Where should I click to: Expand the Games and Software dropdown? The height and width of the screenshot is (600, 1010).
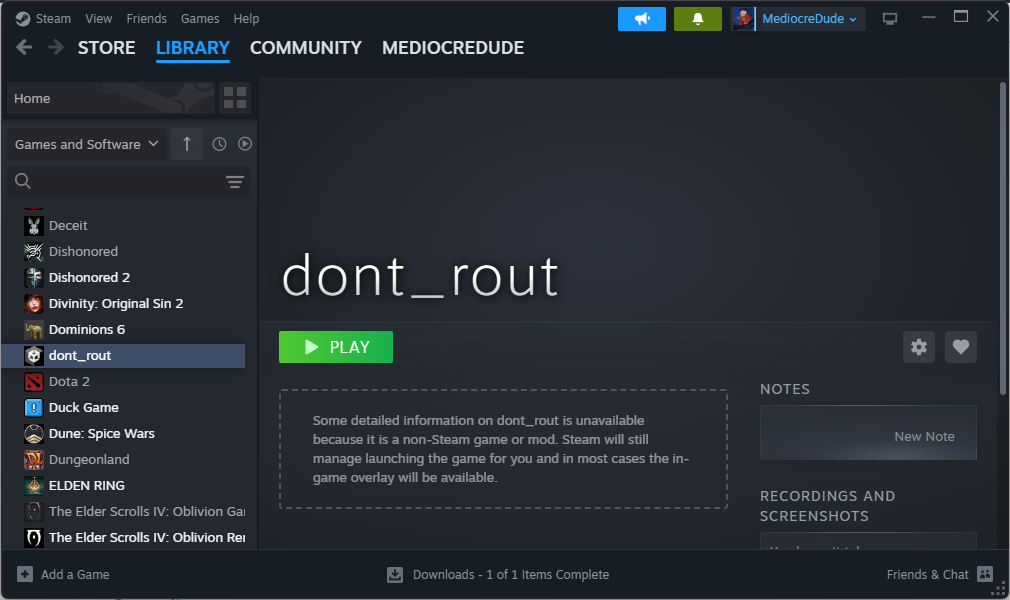tap(86, 144)
